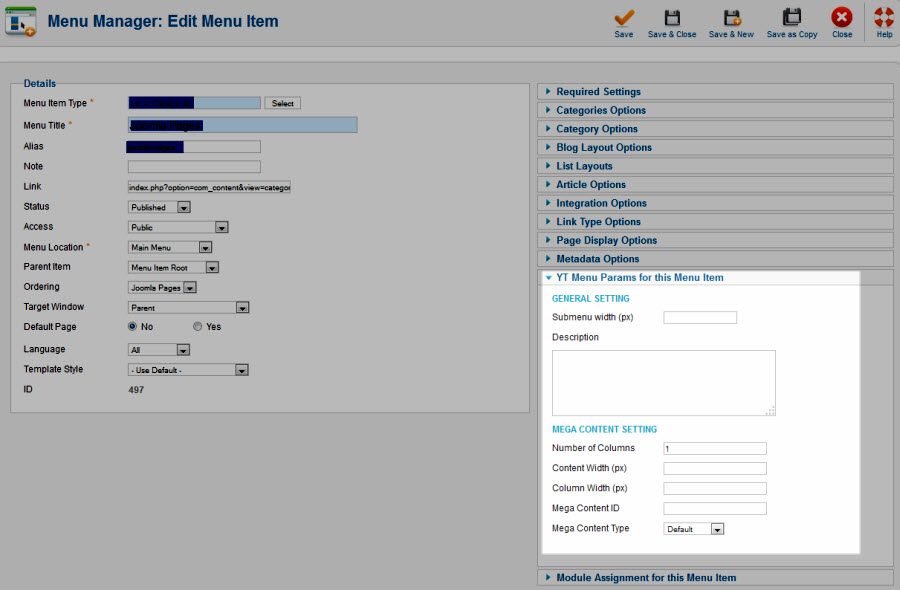Screen dimensions: 900x590
Task: Hit the red Close icon
Action: point(842,18)
